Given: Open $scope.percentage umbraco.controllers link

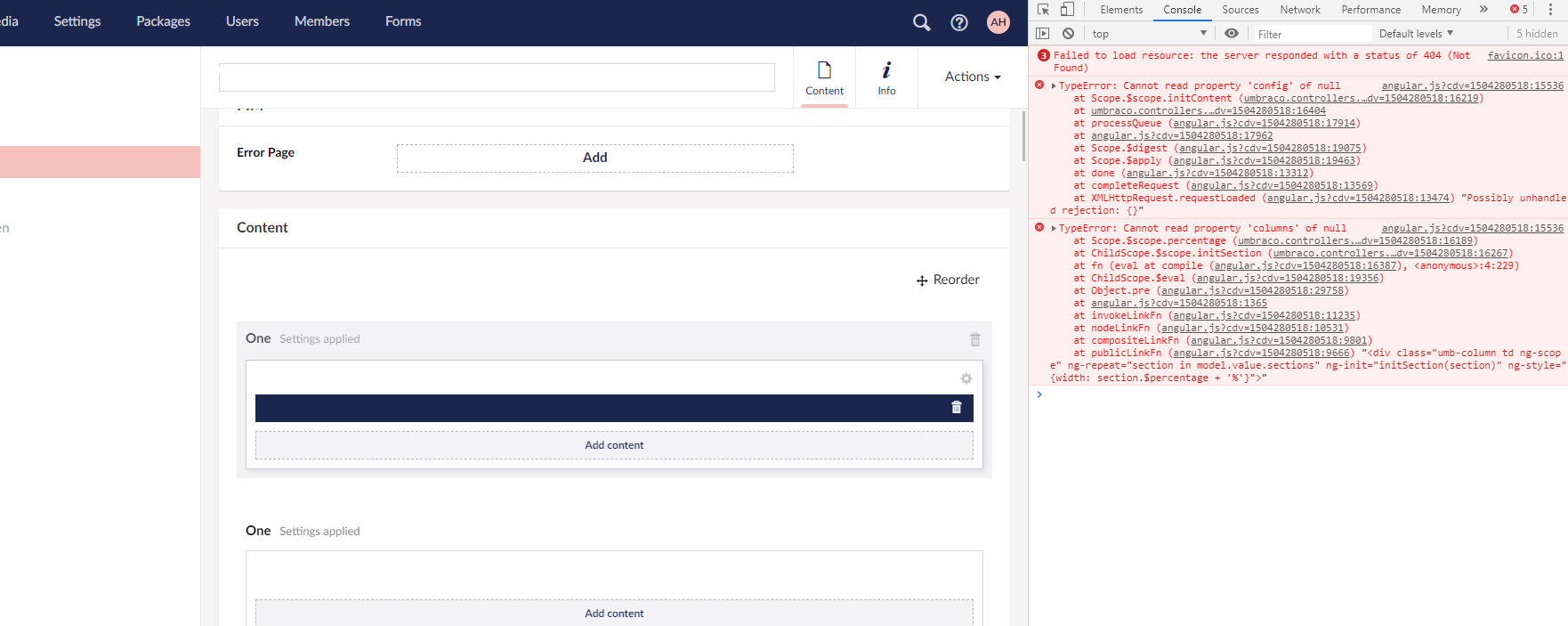Looking at the screenshot, I should (1354, 241).
